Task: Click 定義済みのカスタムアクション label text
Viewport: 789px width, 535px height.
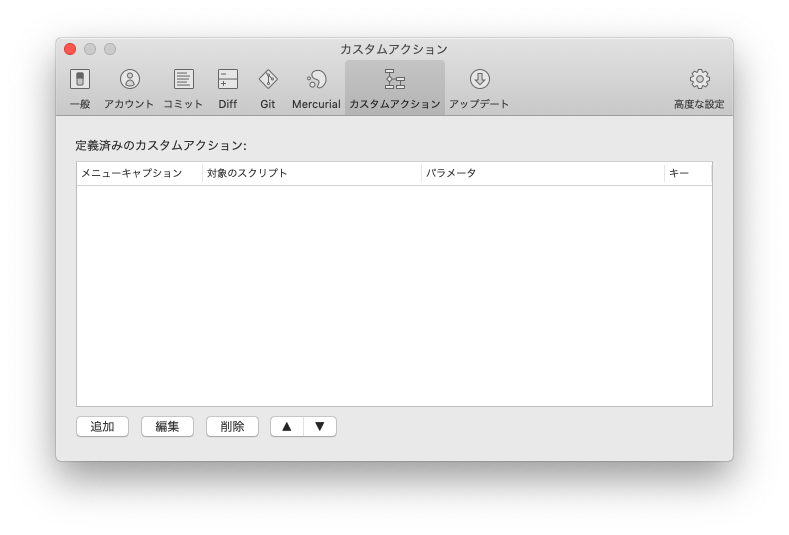Action: tap(161, 146)
